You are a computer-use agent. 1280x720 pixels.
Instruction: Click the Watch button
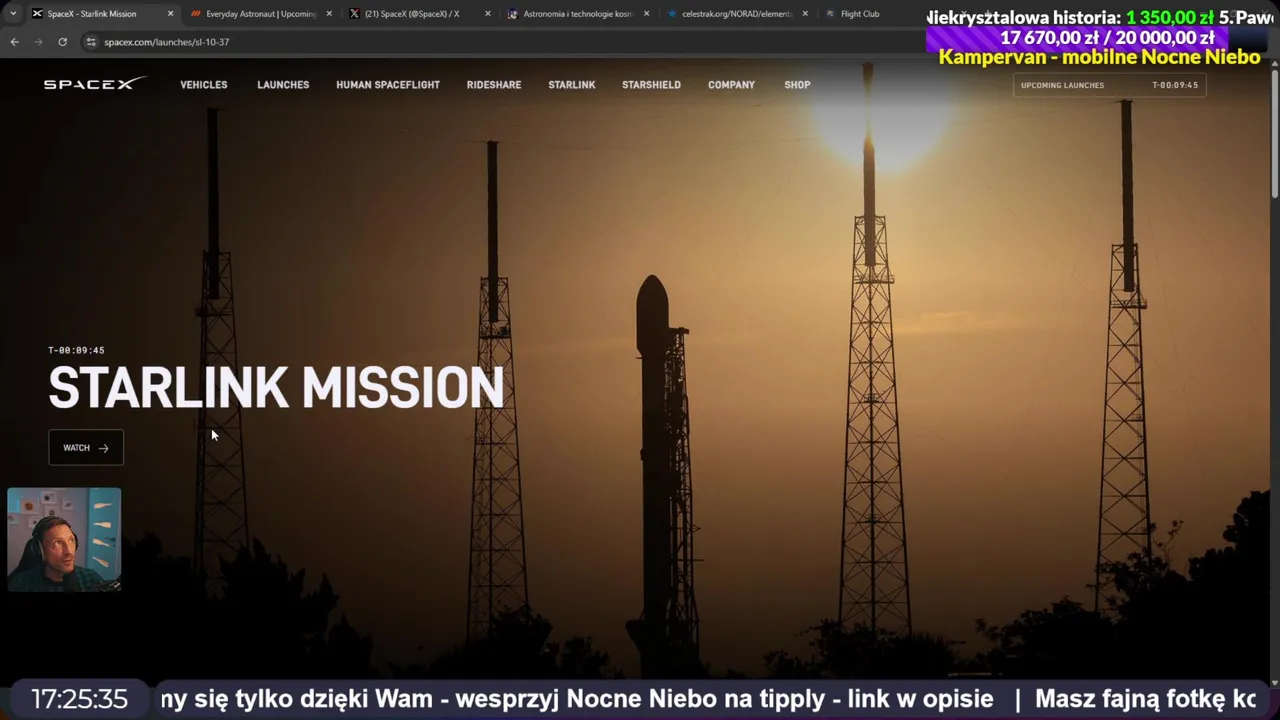[86, 448]
